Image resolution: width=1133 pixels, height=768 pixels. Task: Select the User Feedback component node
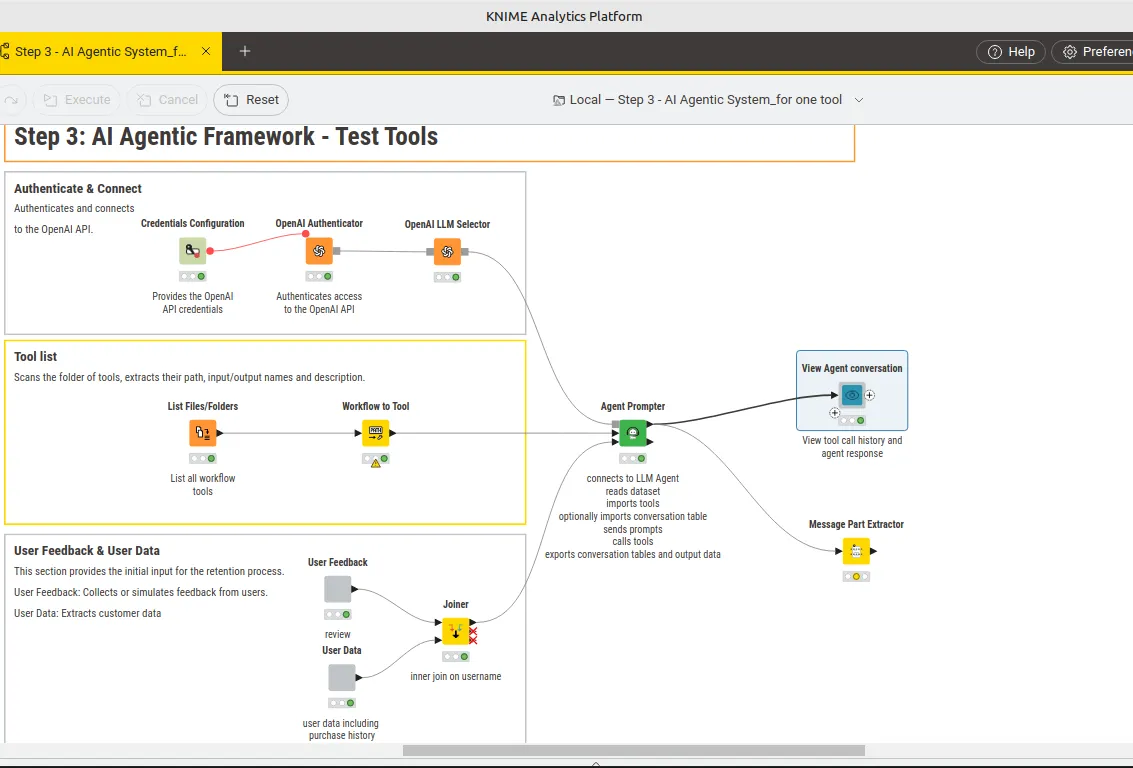coord(337,588)
